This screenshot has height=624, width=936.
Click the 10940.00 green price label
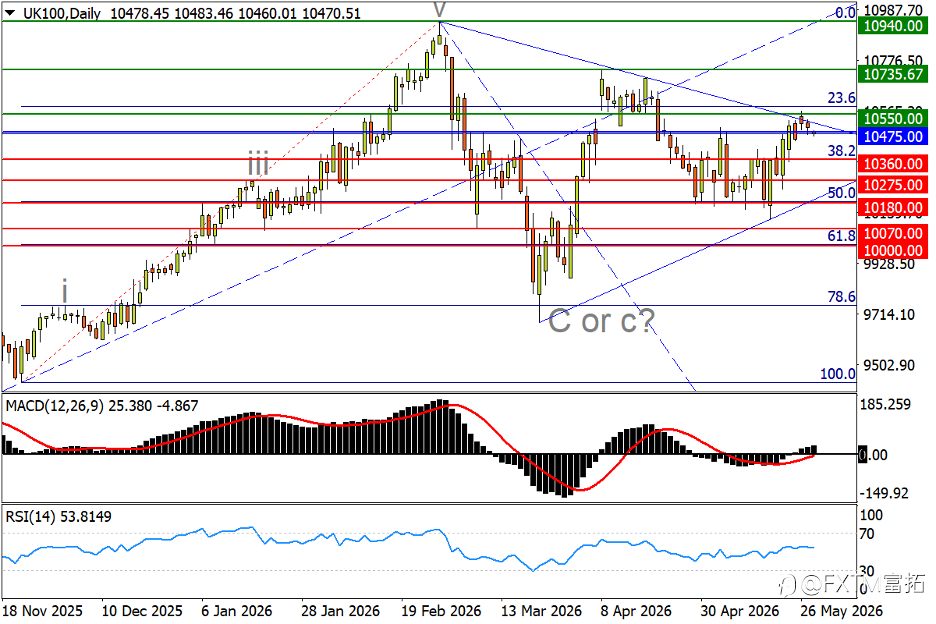tap(893, 26)
